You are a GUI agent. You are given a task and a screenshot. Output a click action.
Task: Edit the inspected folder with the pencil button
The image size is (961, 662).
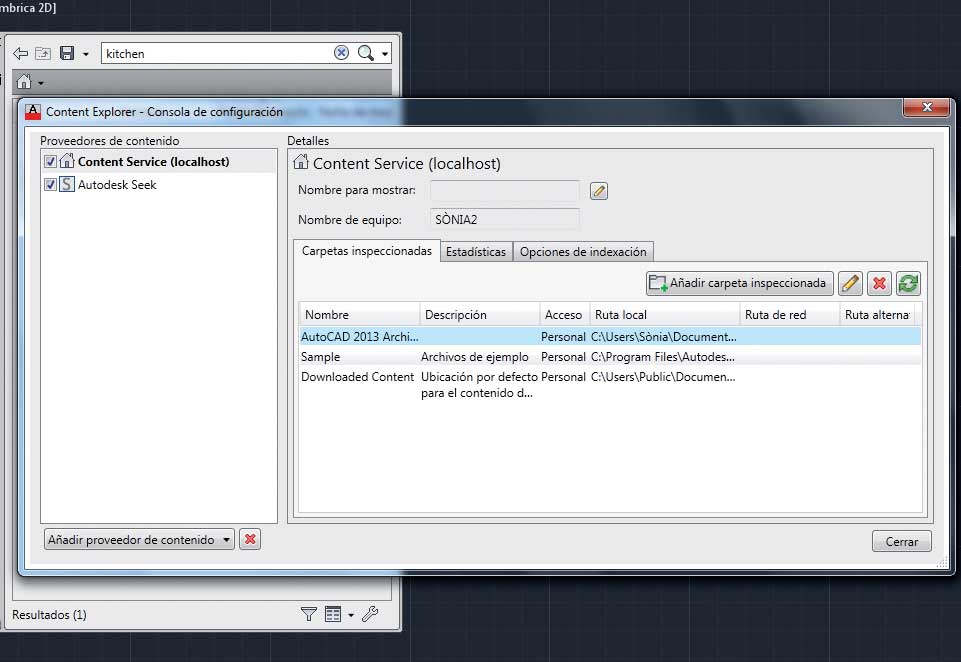click(850, 283)
